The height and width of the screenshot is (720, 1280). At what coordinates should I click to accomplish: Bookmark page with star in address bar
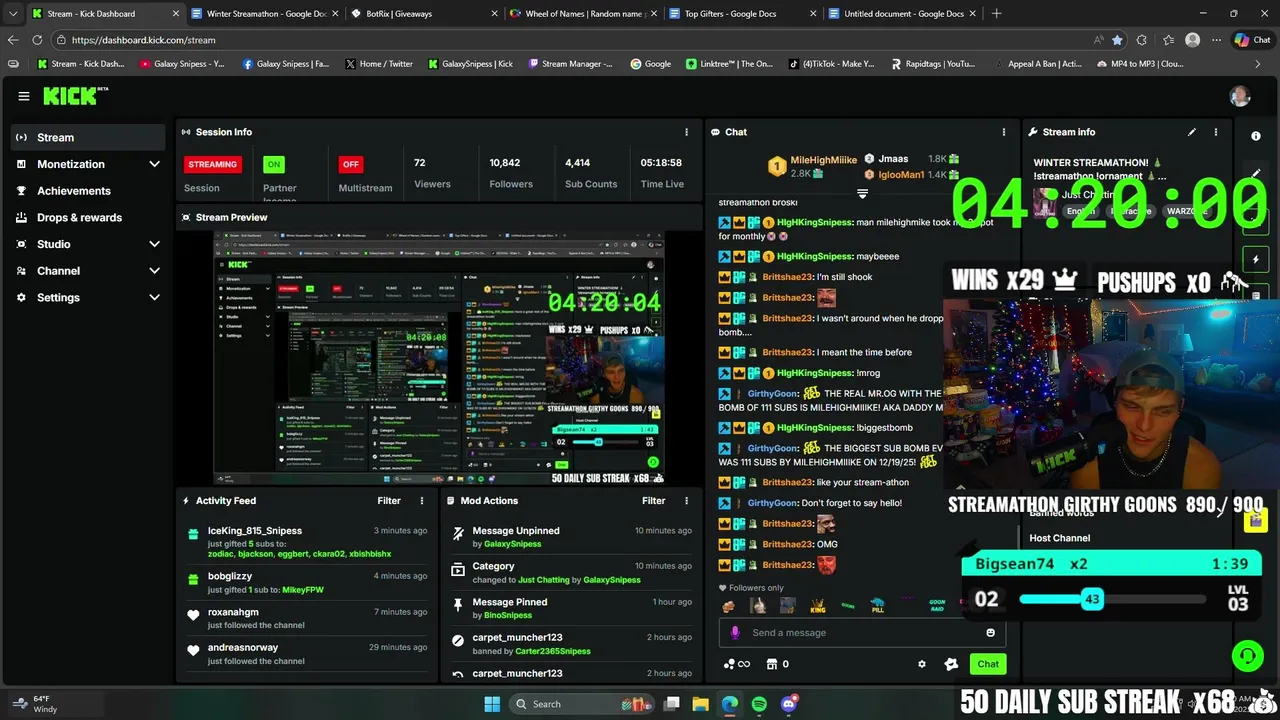tap(1117, 40)
